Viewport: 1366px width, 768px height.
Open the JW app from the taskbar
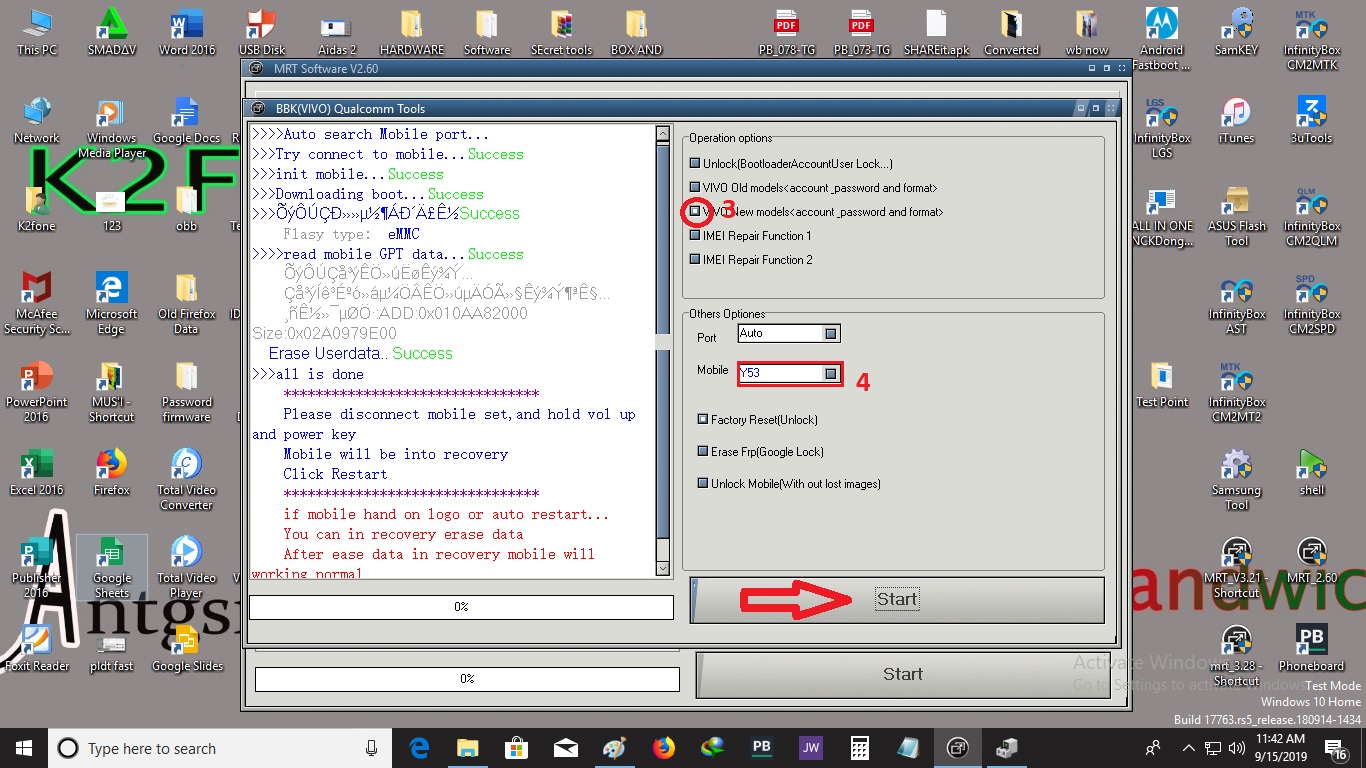coord(810,748)
